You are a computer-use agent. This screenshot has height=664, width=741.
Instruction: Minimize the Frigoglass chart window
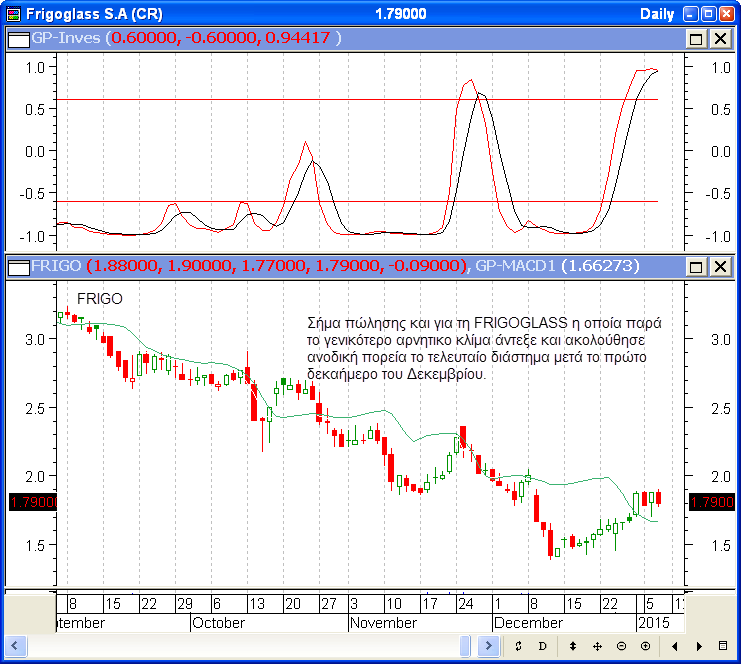(690, 14)
